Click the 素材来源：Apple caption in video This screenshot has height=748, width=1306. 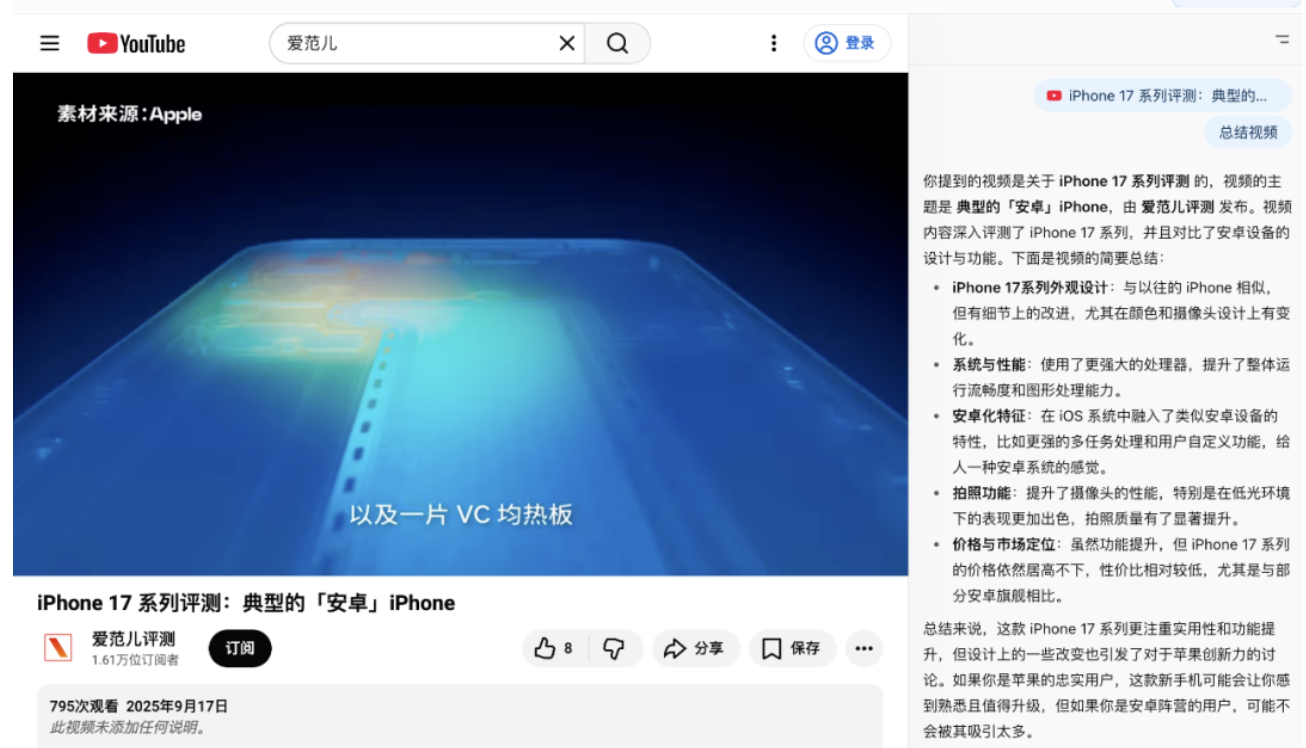click(x=129, y=114)
